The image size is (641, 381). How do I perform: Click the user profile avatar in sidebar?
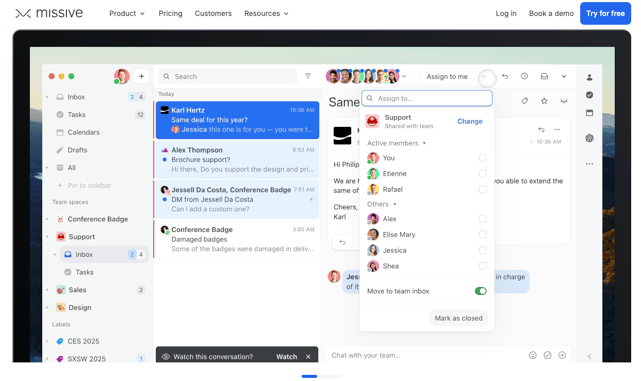pyautogui.click(x=121, y=76)
